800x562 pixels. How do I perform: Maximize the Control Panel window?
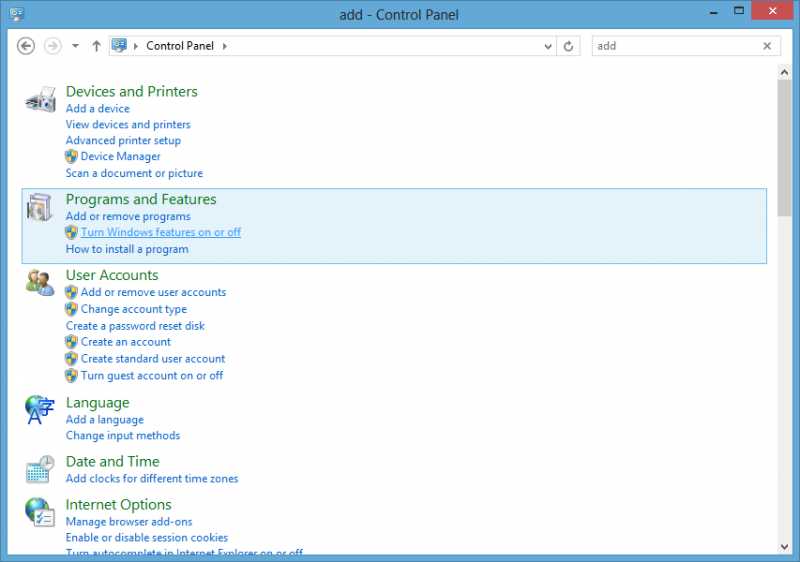pyautogui.click(x=738, y=11)
